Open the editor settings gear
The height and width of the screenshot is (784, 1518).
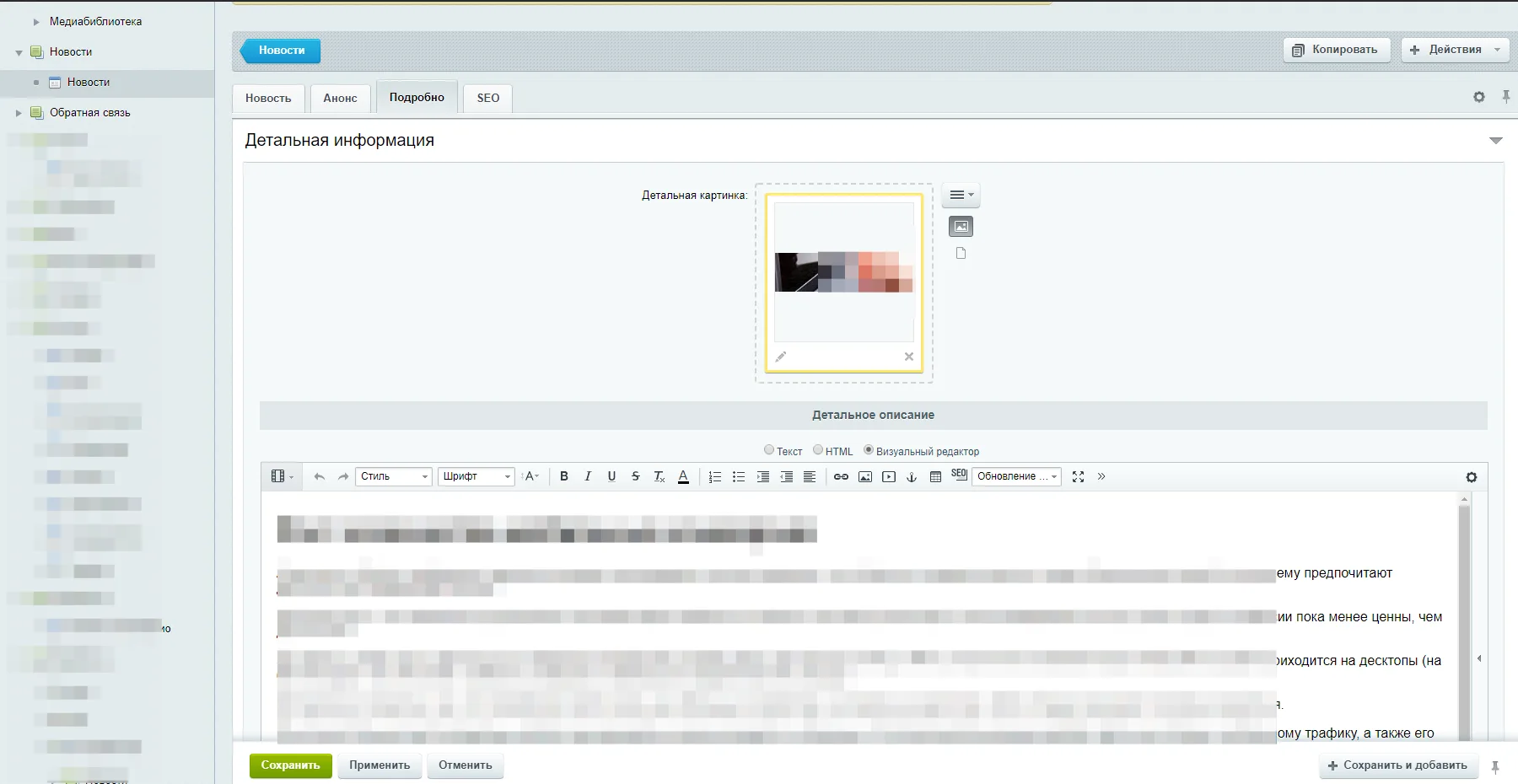point(1472,477)
